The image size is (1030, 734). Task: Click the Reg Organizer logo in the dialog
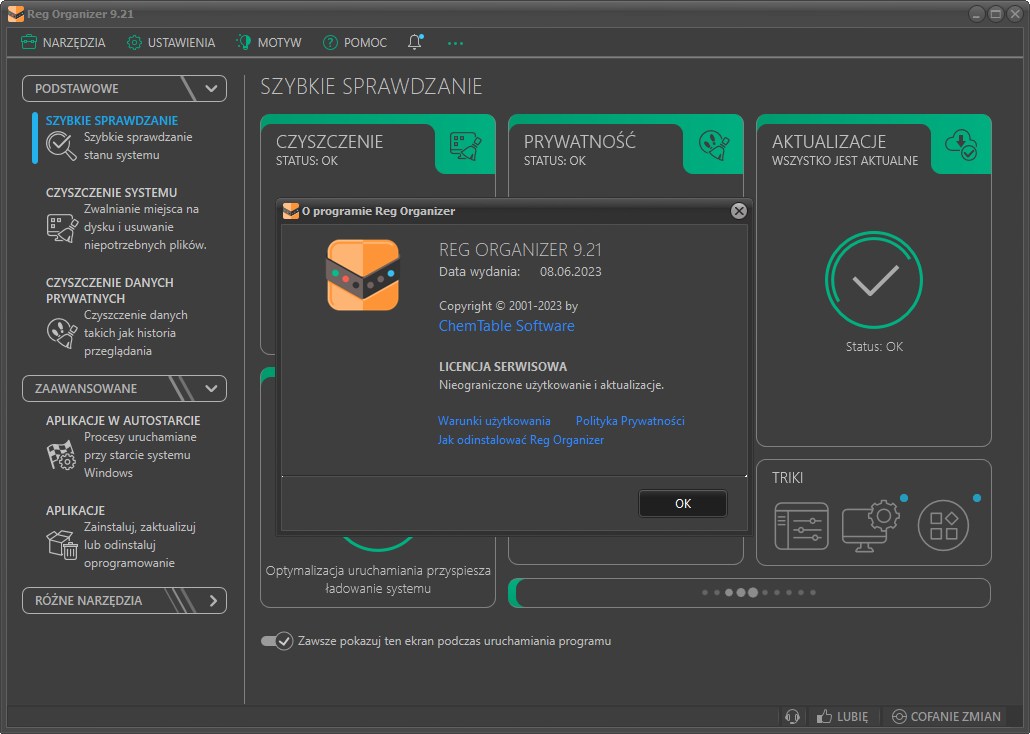click(363, 275)
